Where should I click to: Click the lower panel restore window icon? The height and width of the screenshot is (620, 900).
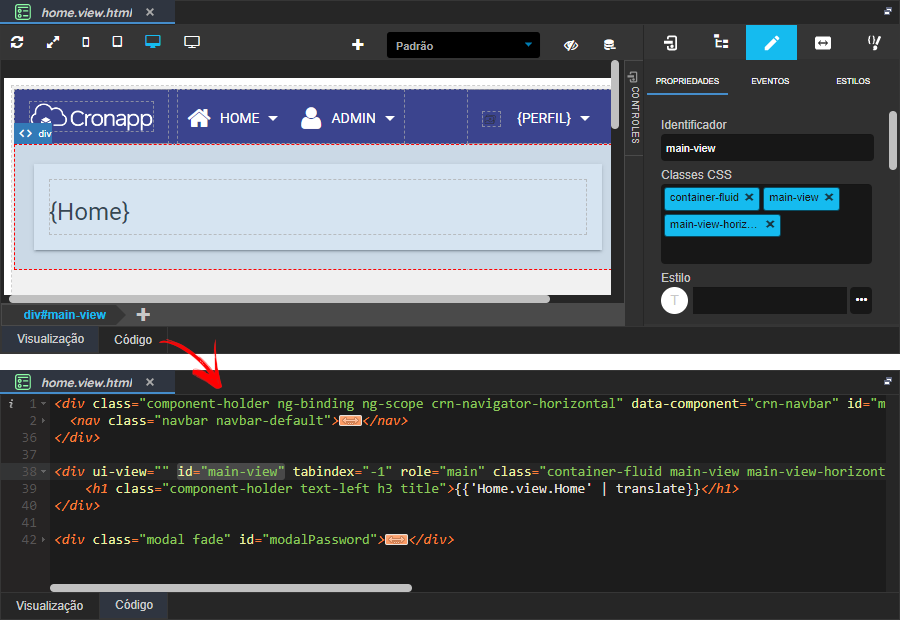(887, 381)
